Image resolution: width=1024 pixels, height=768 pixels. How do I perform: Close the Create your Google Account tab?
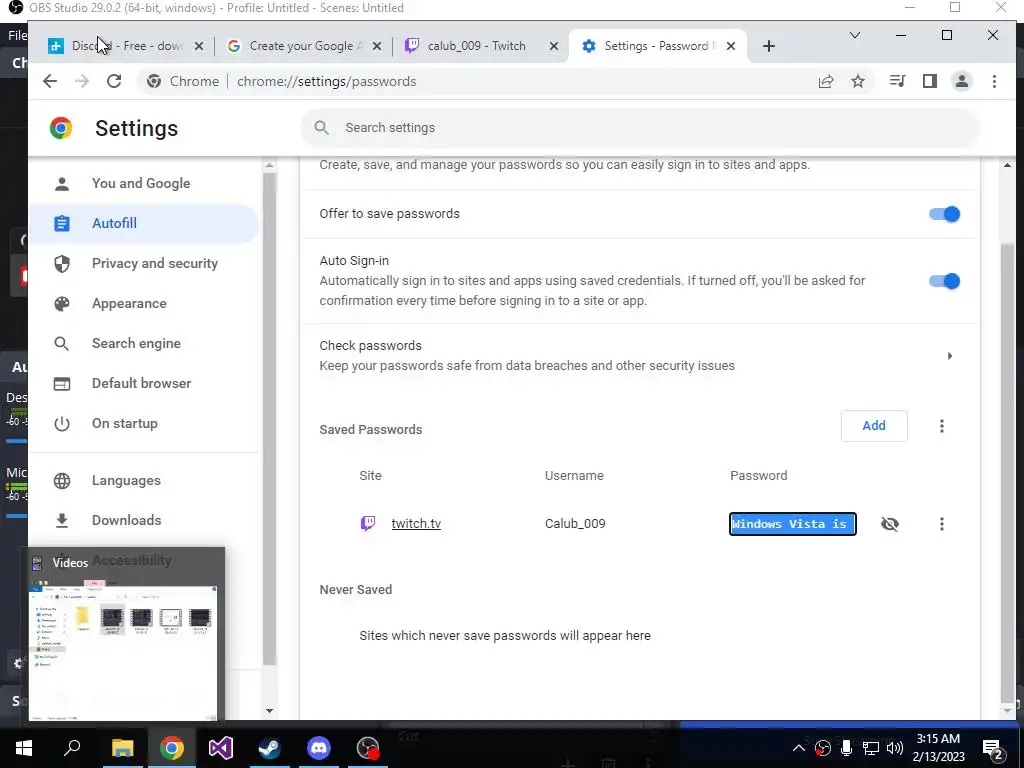click(377, 46)
